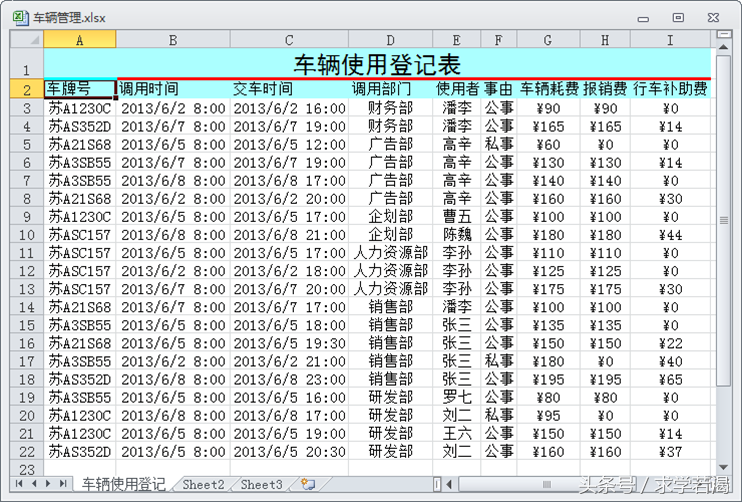
Task: Click the vertical scrollbar thumb
Action: pyautogui.click(x=724, y=220)
